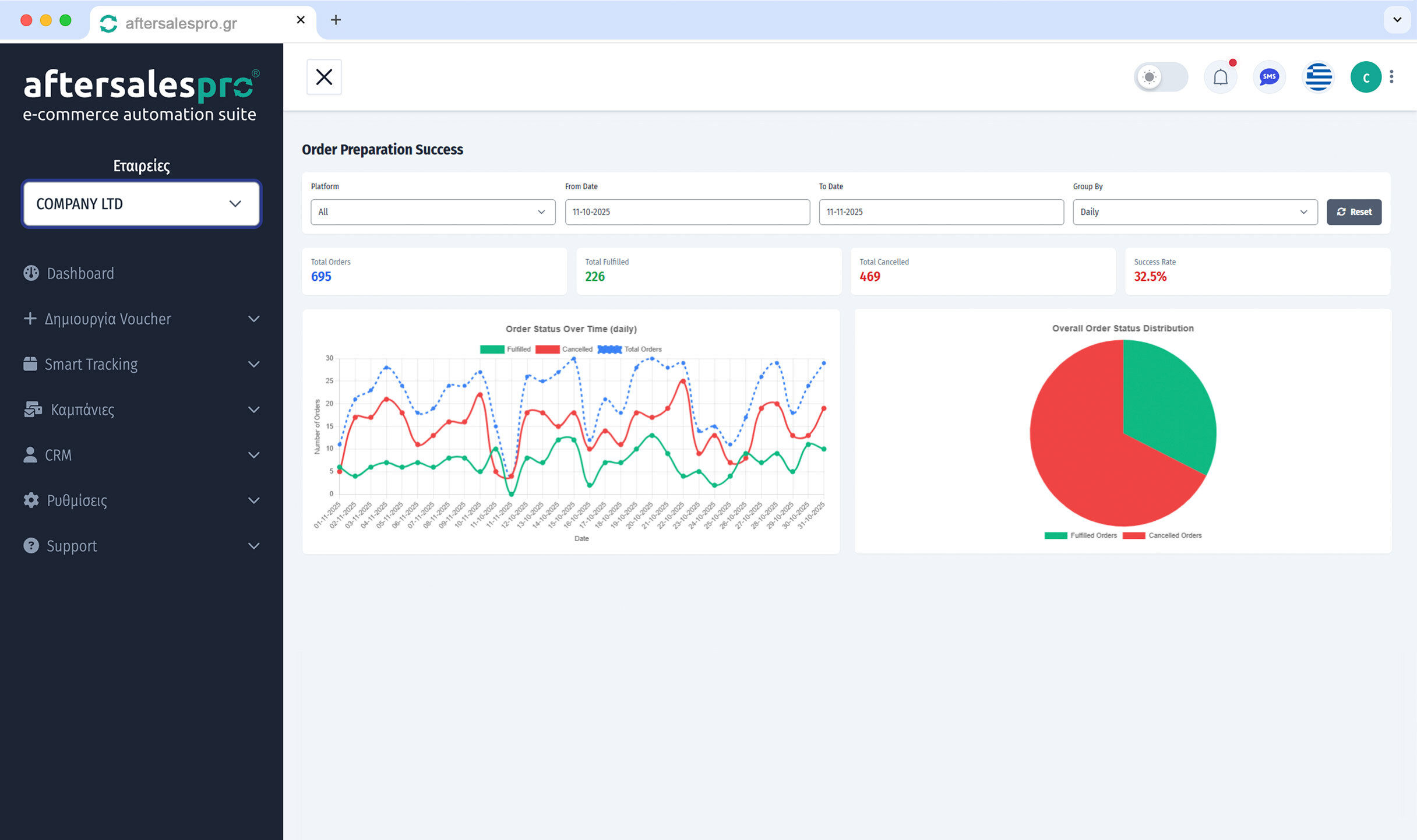Switch browser tab to aftersalespro.gr
This screenshot has width=1417, height=840.
coord(181,22)
